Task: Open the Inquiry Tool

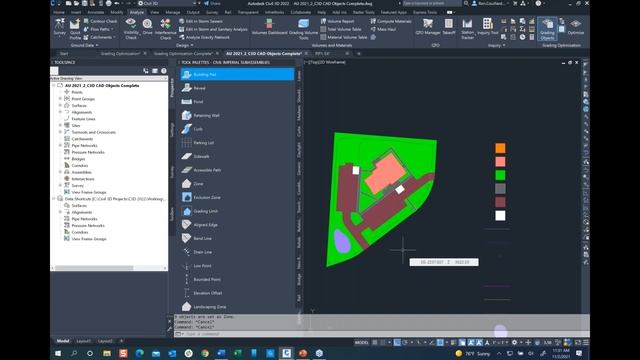Action: tap(488, 27)
